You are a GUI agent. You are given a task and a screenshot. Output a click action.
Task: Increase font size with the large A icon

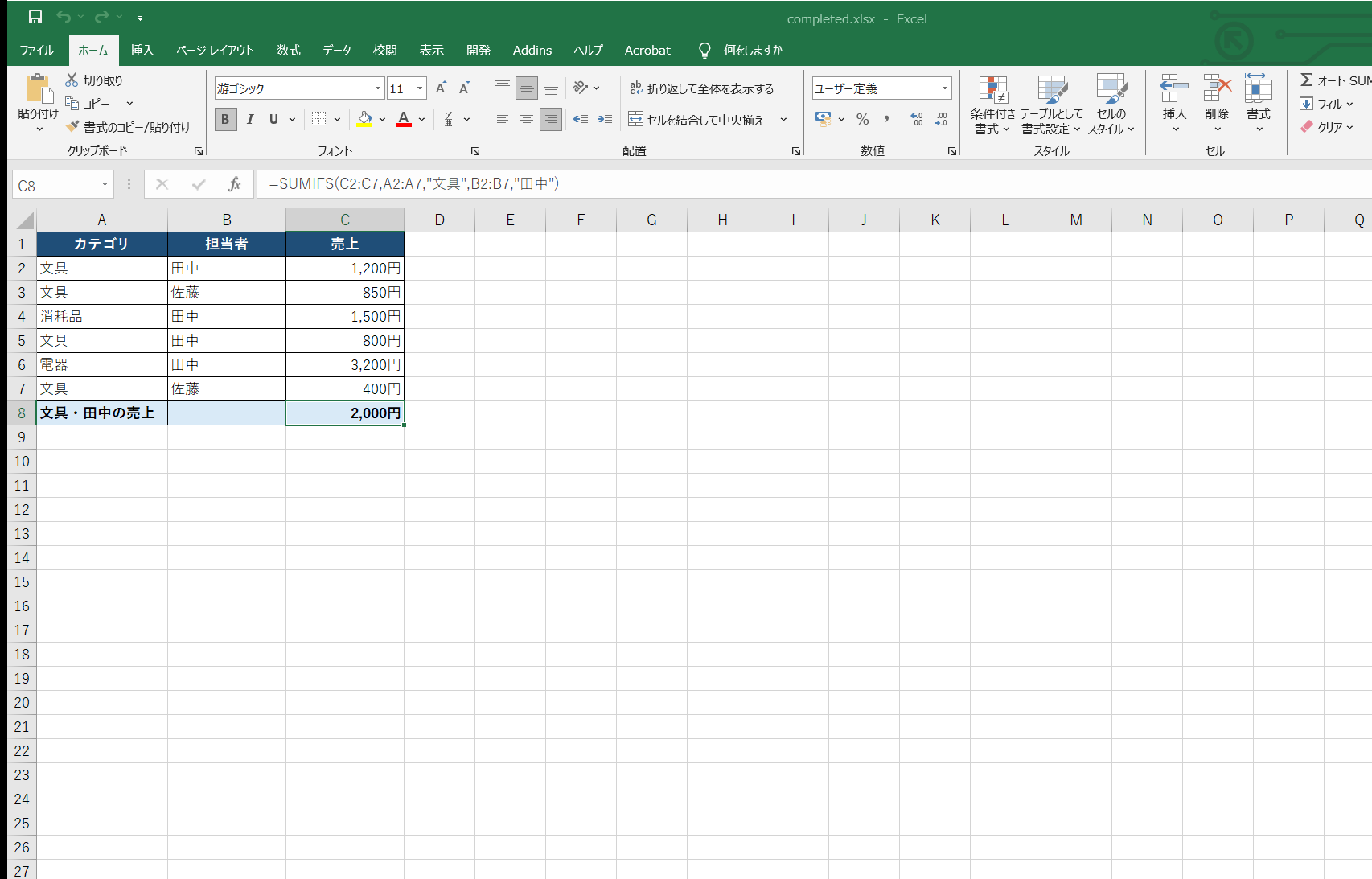(441, 88)
